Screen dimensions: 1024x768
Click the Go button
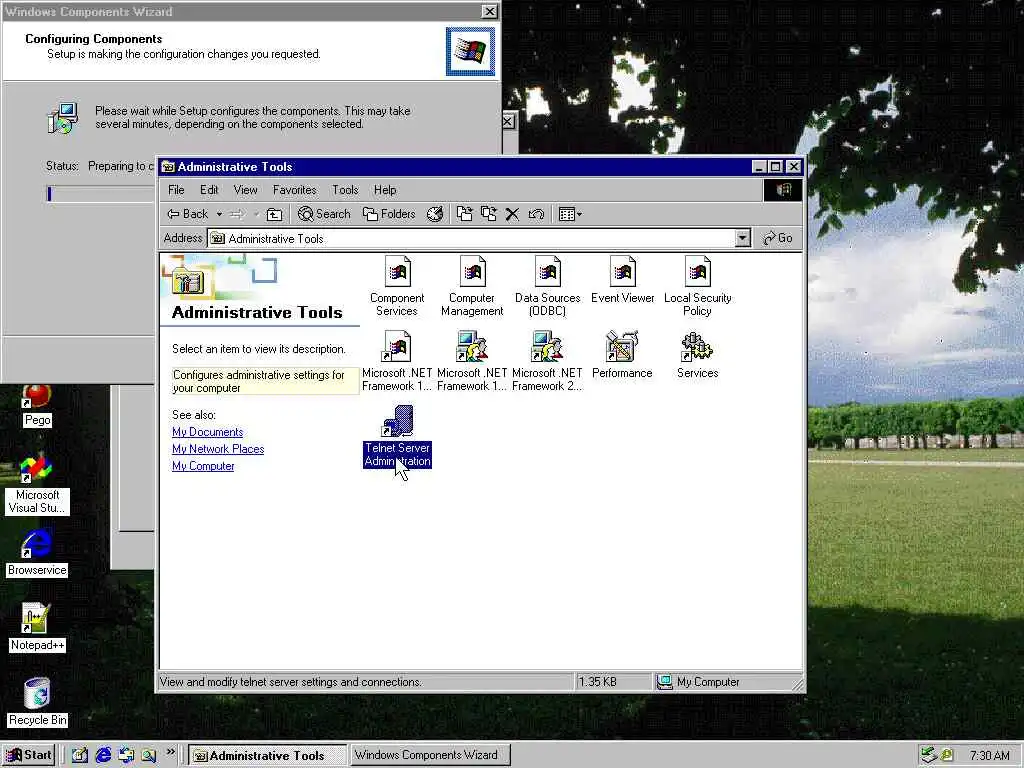tap(778, 238)
